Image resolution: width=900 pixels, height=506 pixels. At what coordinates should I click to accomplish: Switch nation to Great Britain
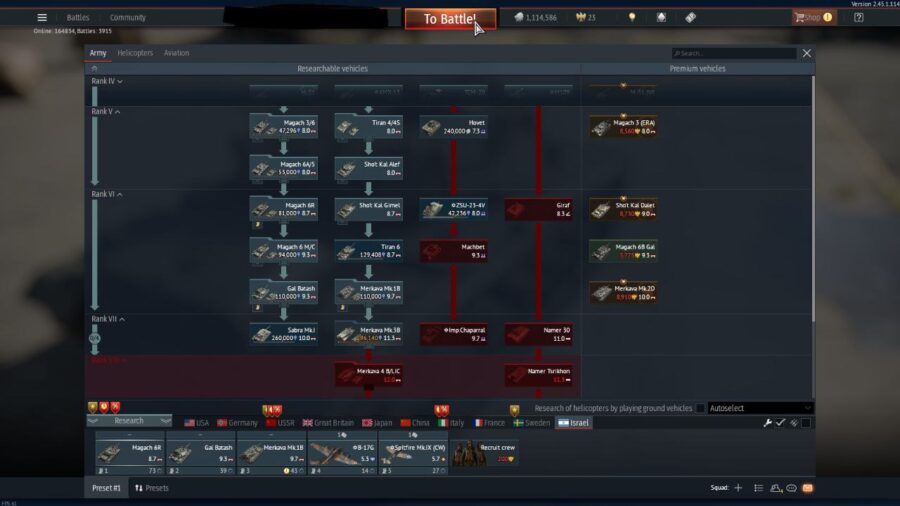[x=328, y=423]
